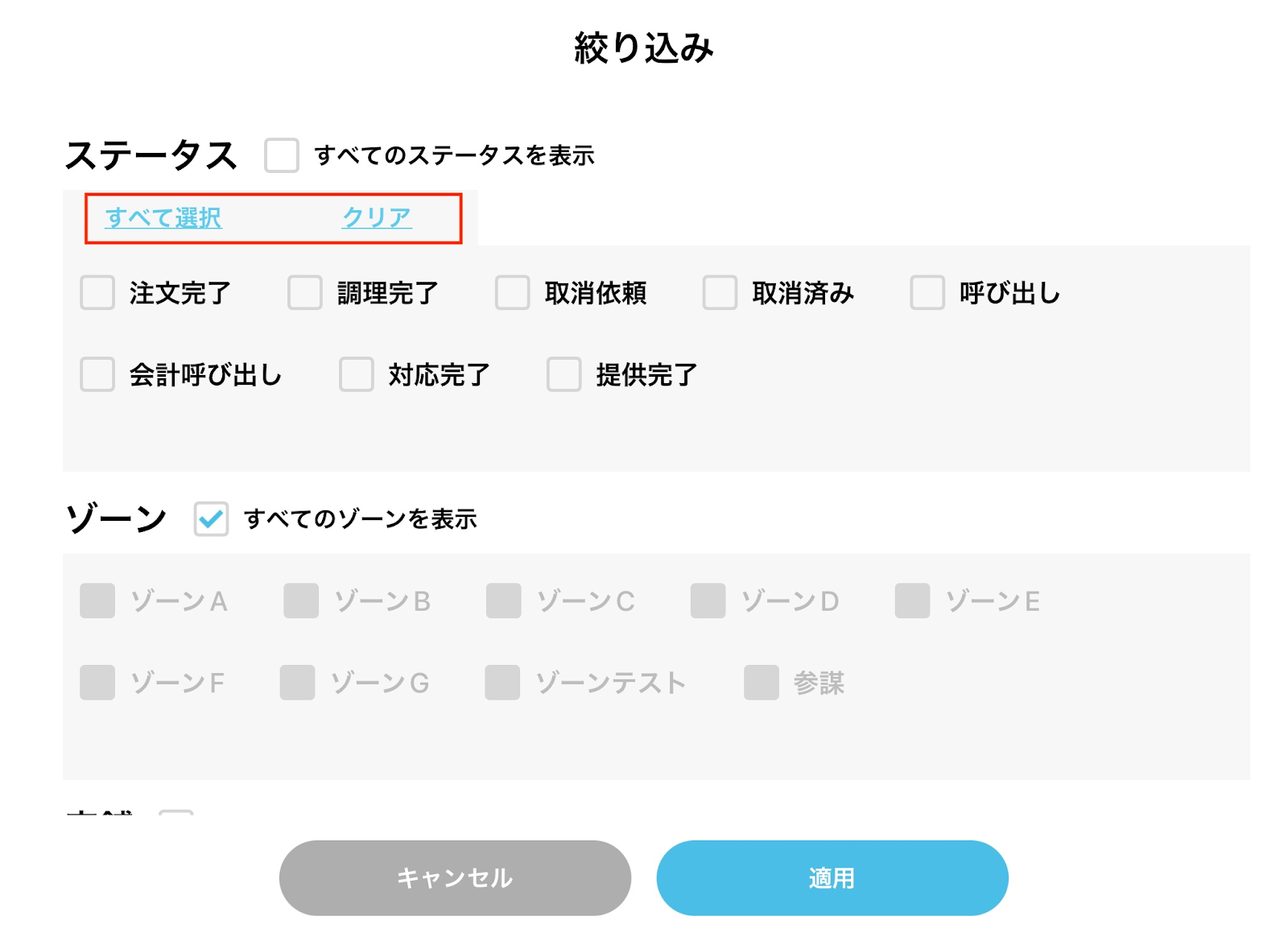This screenshot has width=1288, height=941.
Task: Click the クリア link
Action: click(x=377, y=217)
